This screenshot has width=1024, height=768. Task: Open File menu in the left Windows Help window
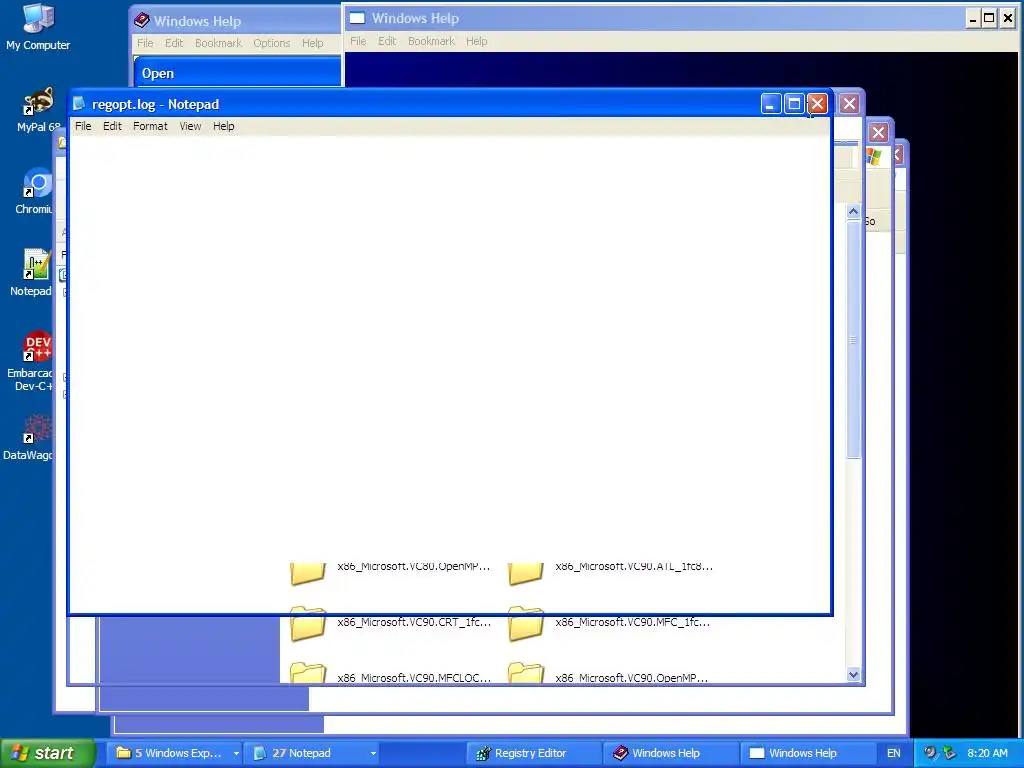(x=145, y=43)
